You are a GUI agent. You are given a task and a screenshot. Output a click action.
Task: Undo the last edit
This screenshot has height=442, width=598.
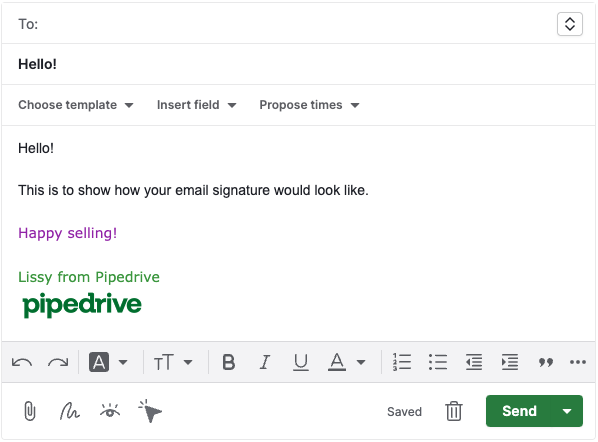pos(22,362)
